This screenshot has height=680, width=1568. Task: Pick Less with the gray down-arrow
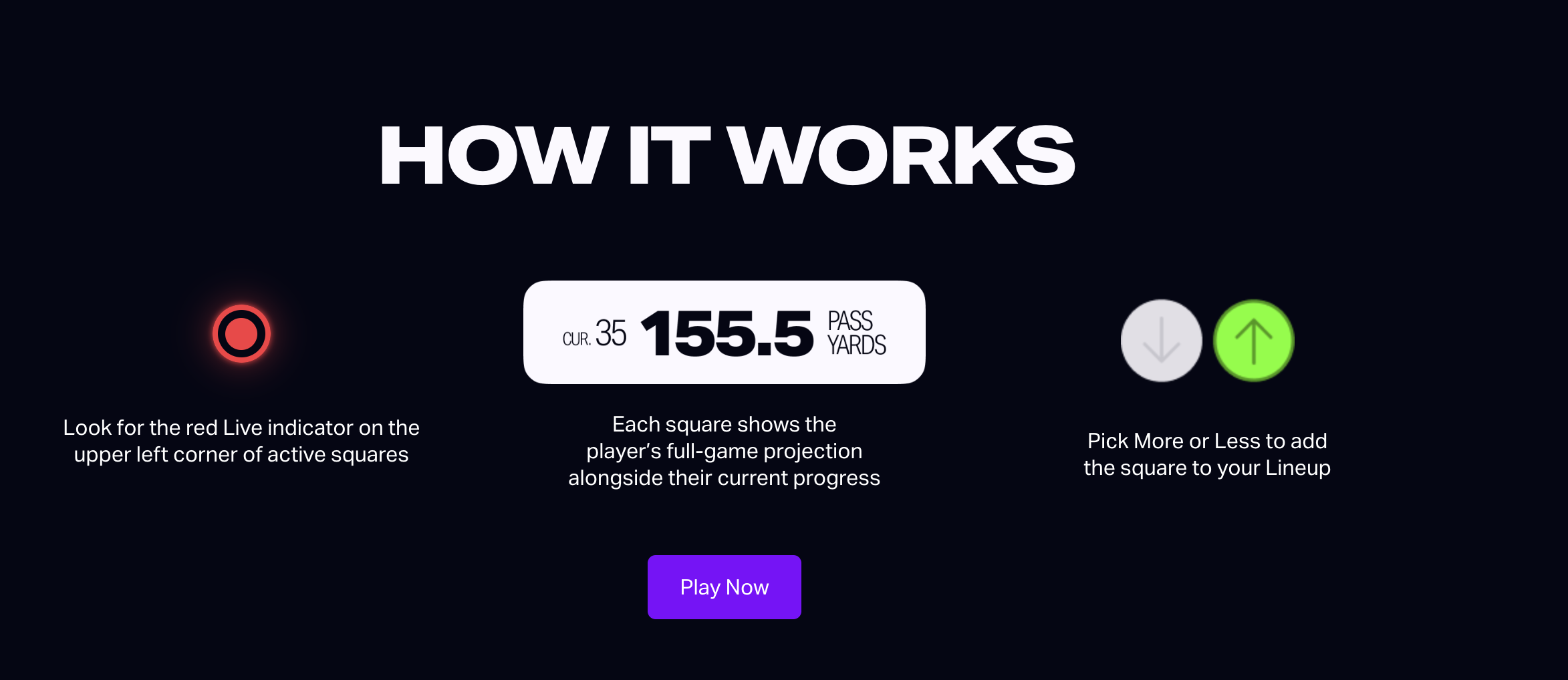click(1161, 341)
